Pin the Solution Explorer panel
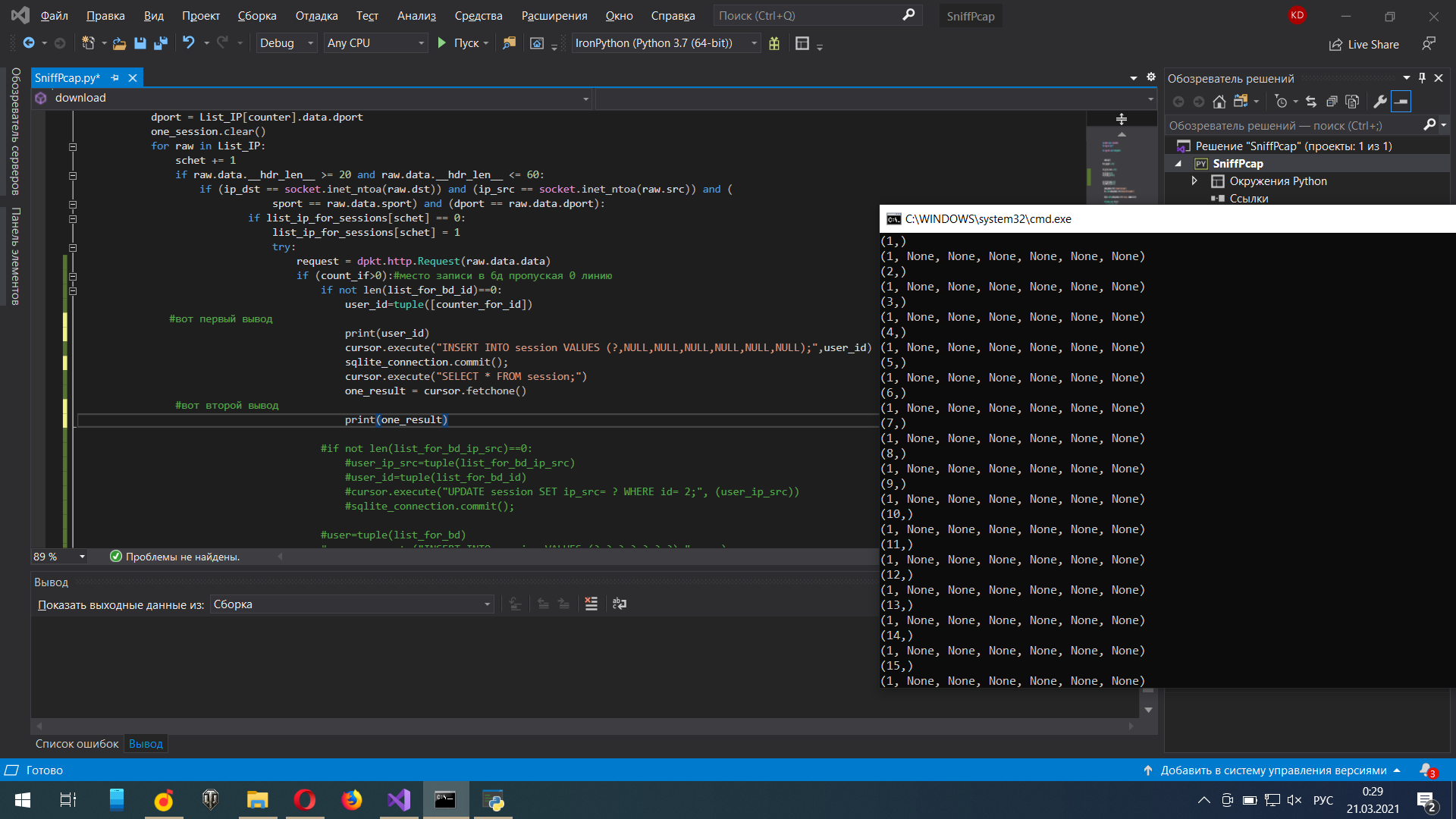This screenshot has height=819, width=1456. tap(1422, 78)
